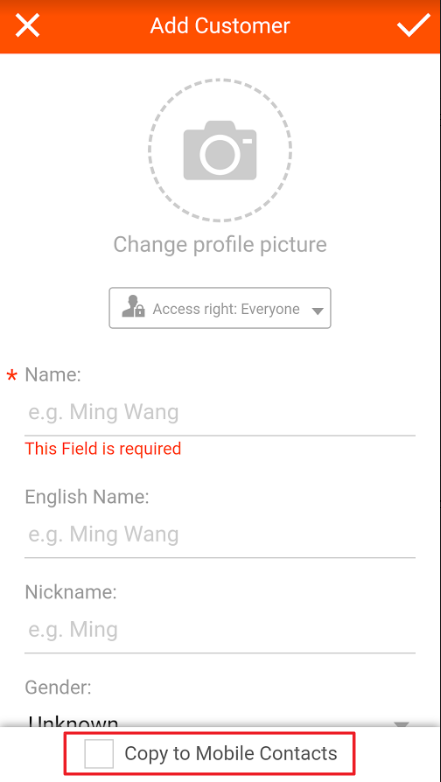Tap the Change profile picture text
The width and height of the screenshot is (441, 782).
tap(220, 245)
